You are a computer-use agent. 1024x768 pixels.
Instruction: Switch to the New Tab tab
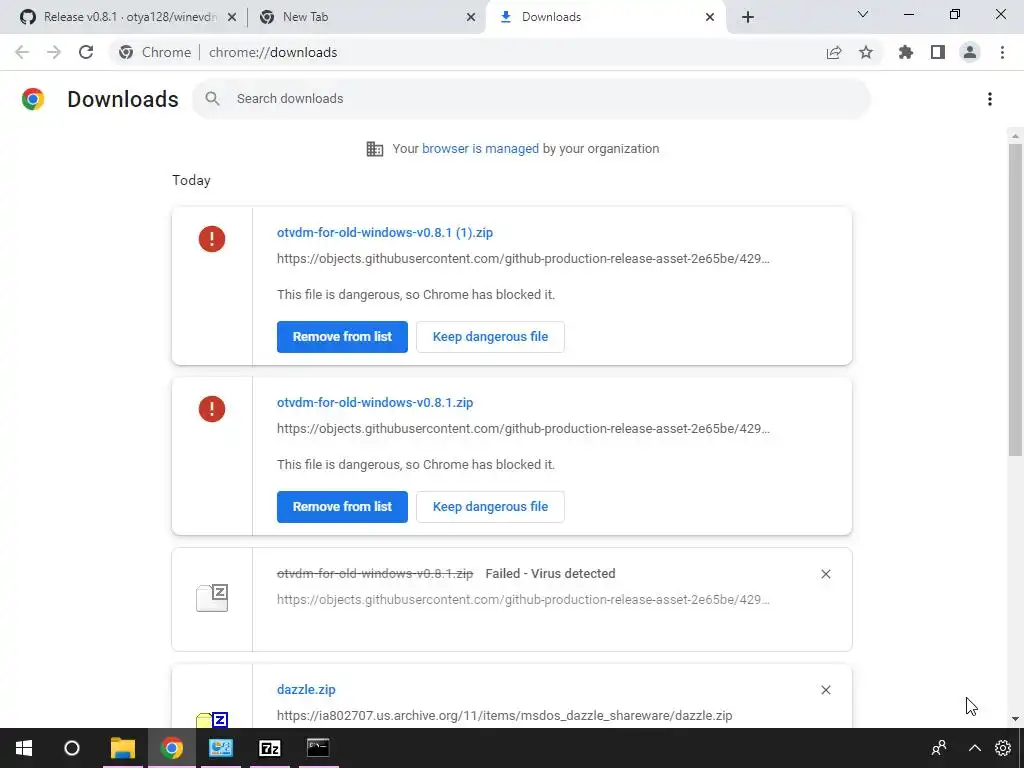coord(366,17)
